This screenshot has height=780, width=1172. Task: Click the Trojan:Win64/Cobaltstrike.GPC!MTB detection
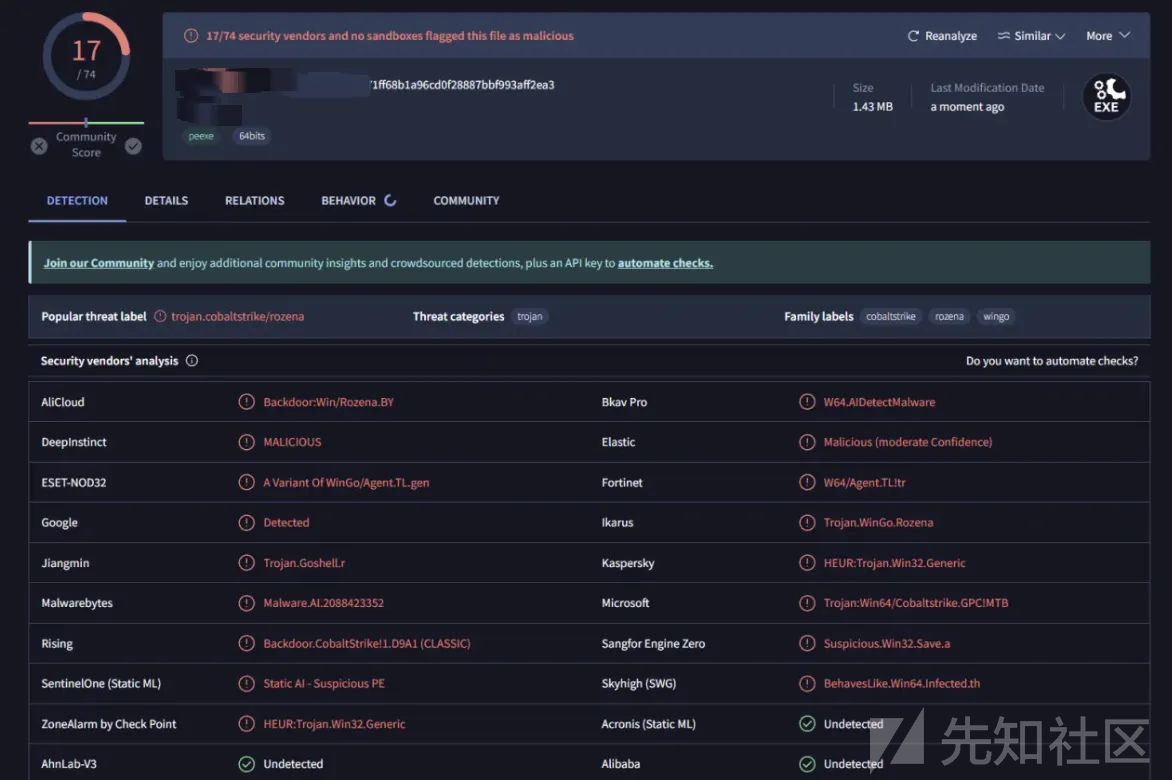[916, 603]
